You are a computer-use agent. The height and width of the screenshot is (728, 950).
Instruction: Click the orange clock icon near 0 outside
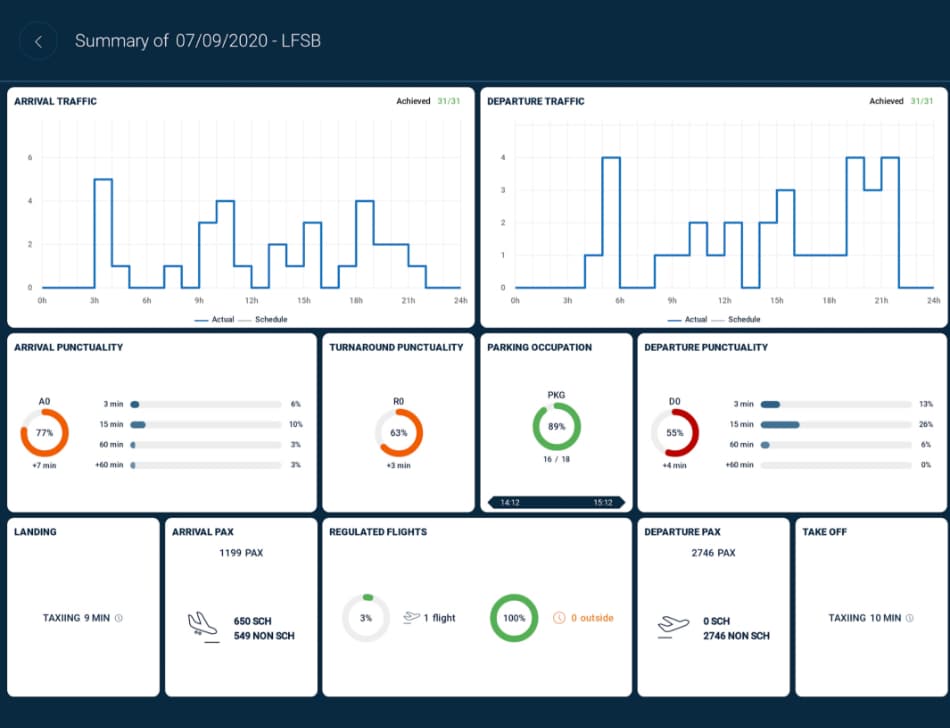coord(559,618)
